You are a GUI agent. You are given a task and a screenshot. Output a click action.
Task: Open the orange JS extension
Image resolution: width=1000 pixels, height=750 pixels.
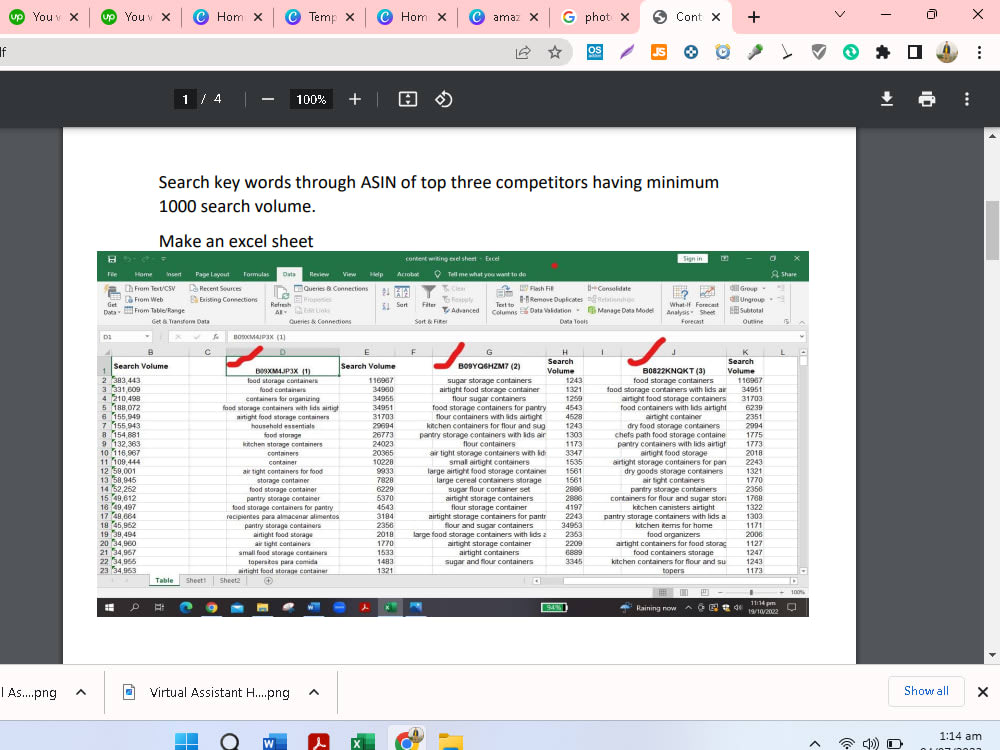[x=659, y=52]
